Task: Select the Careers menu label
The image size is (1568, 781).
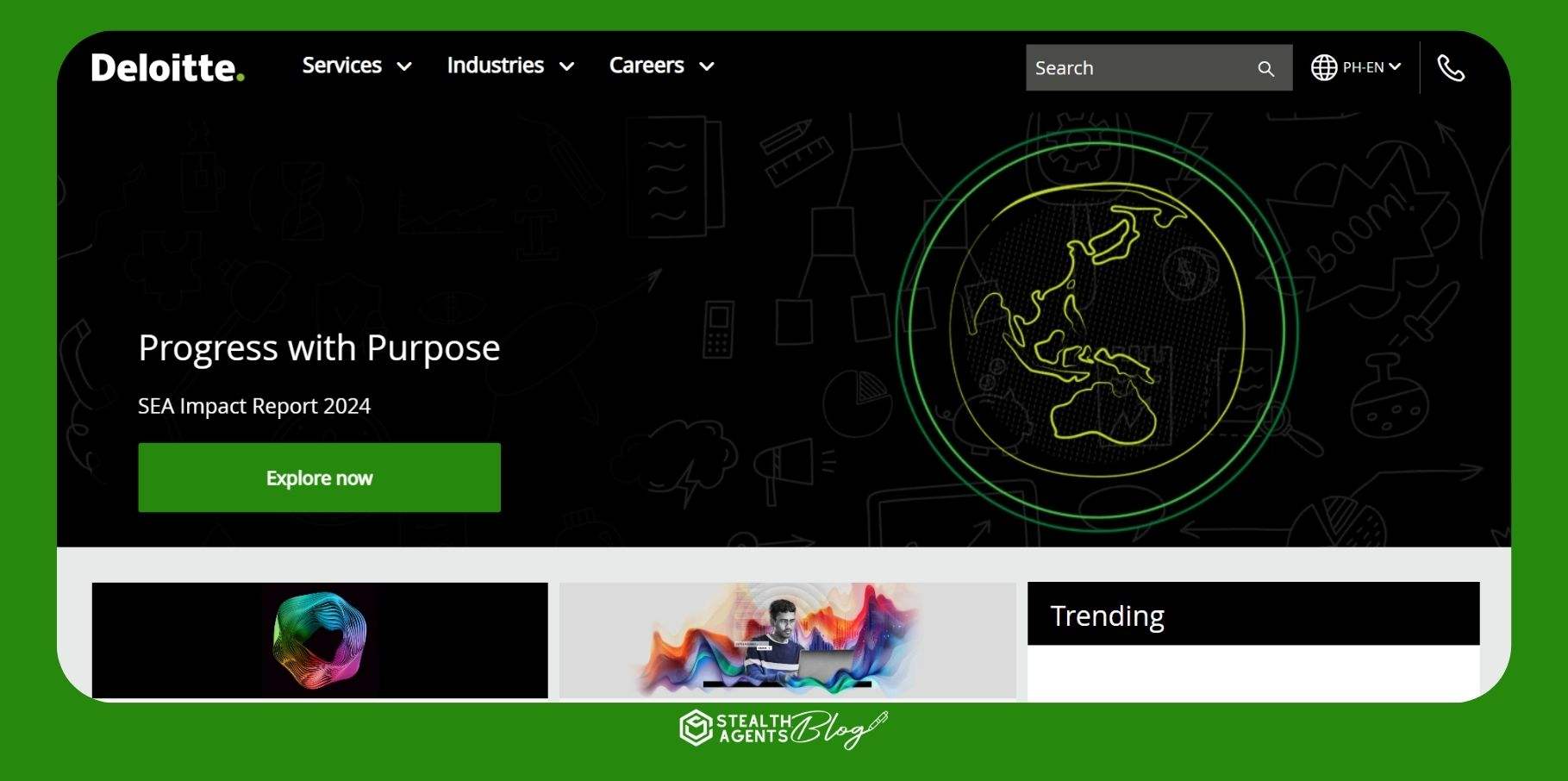Action: click(646, 66)
